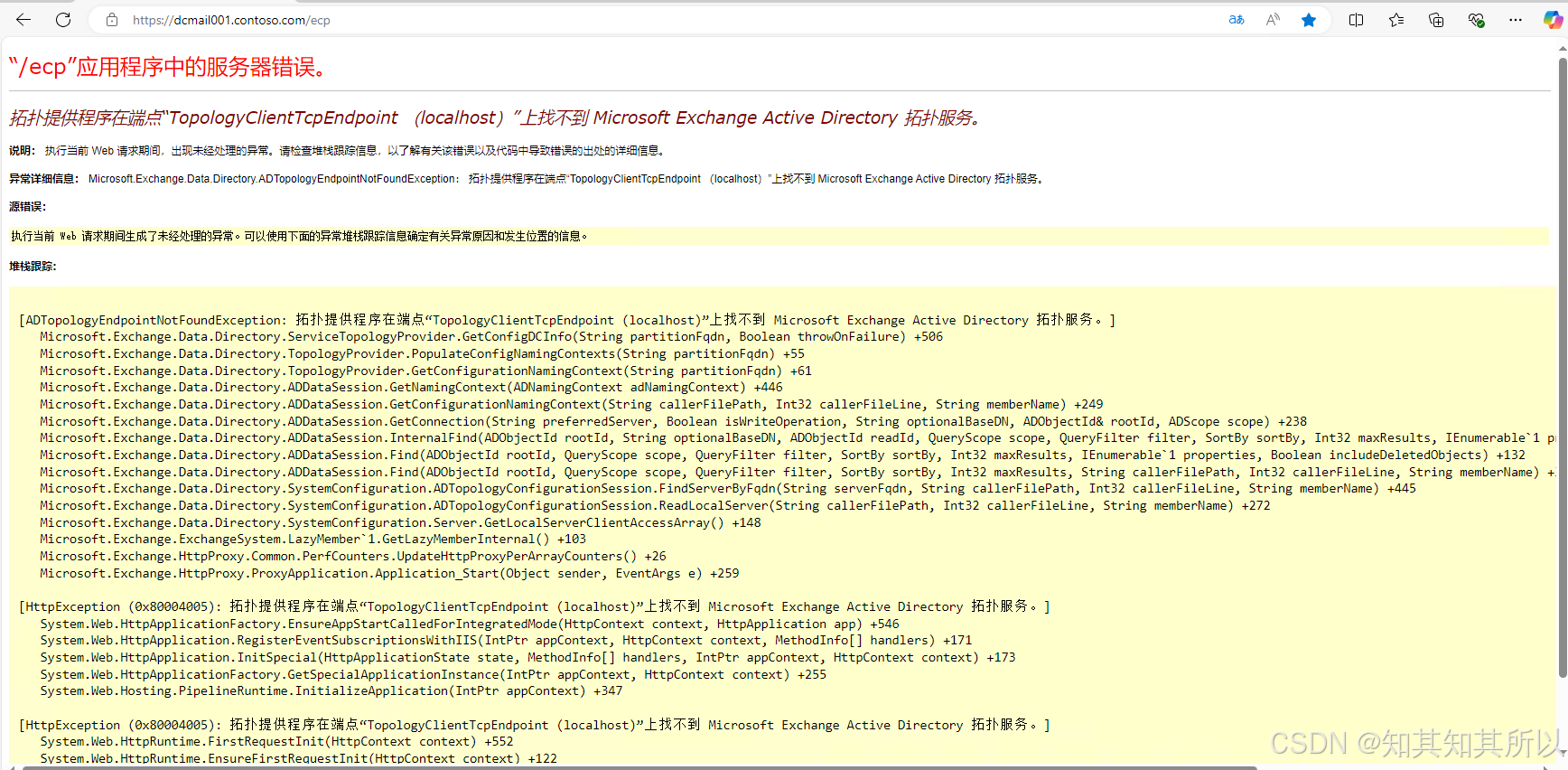Reload the ecp page
This screenshot has width=1568, height=770.
point(63,20)
